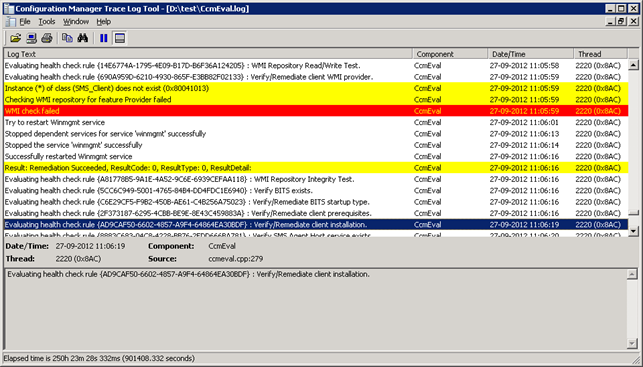Sort by the Component column header
643x367 pixels.
coord(450,54)
